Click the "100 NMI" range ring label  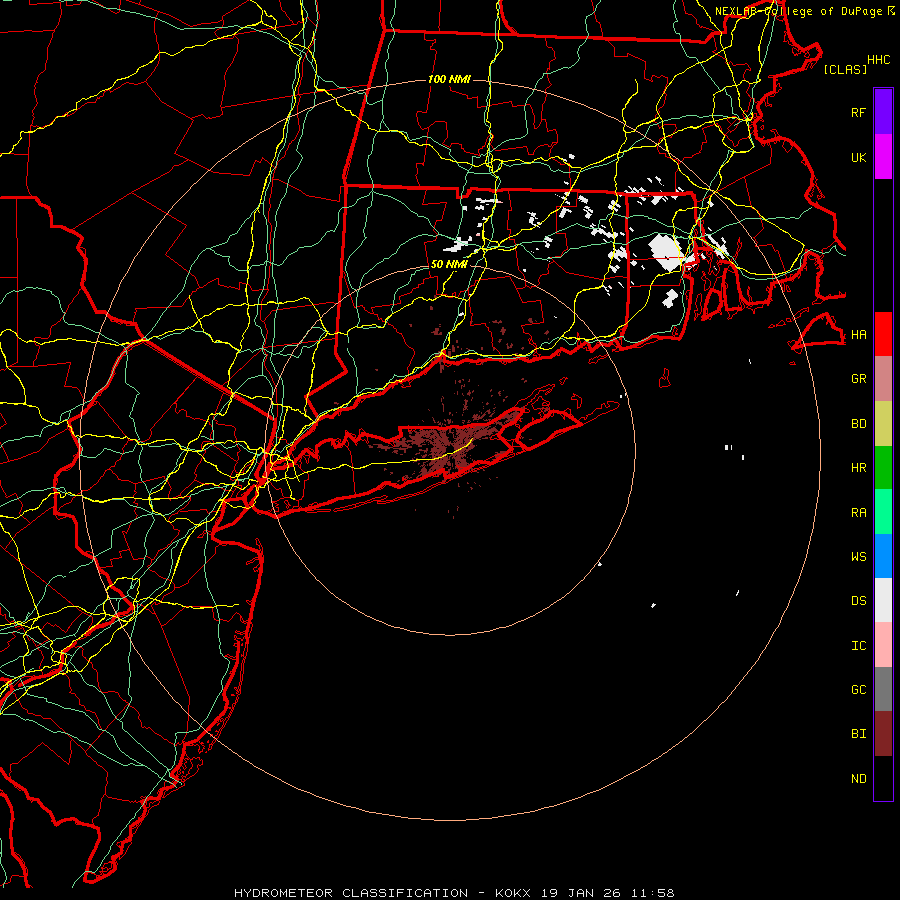coord(449,79)
